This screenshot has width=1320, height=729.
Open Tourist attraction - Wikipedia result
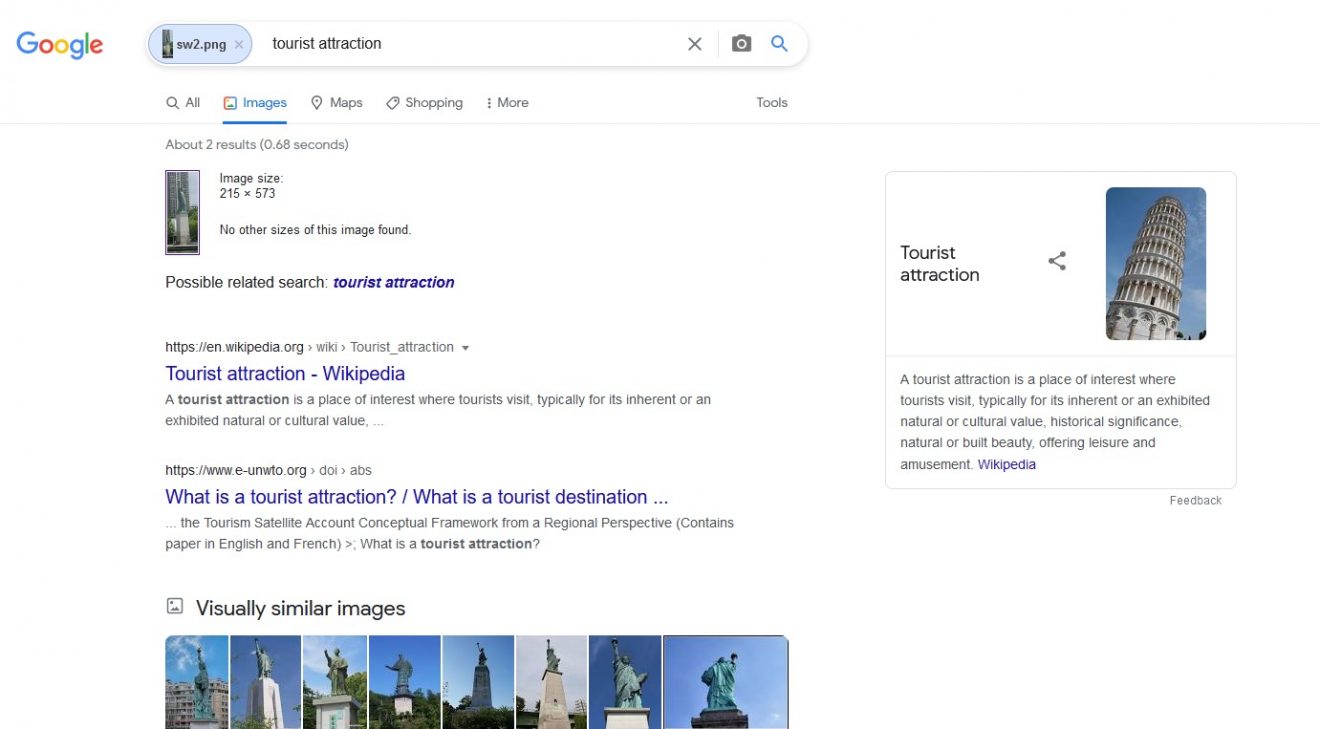pyautogui.click(x=285, y=374)
